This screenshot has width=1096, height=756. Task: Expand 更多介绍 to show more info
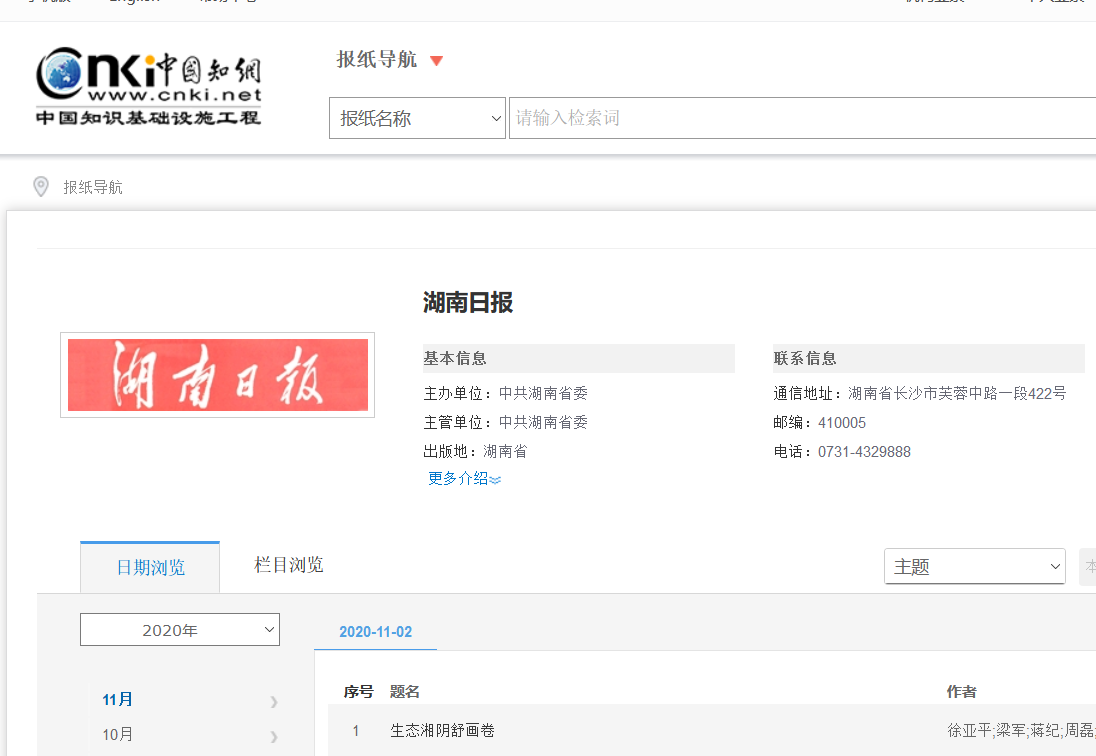tap(464, 479)
